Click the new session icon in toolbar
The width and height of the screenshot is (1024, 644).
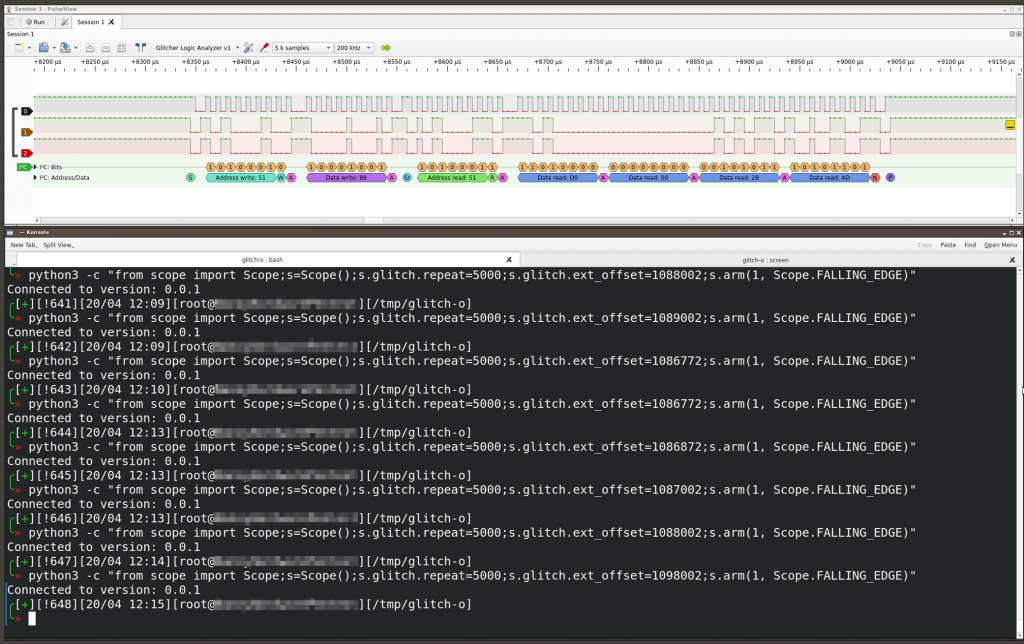pos(20,47)
